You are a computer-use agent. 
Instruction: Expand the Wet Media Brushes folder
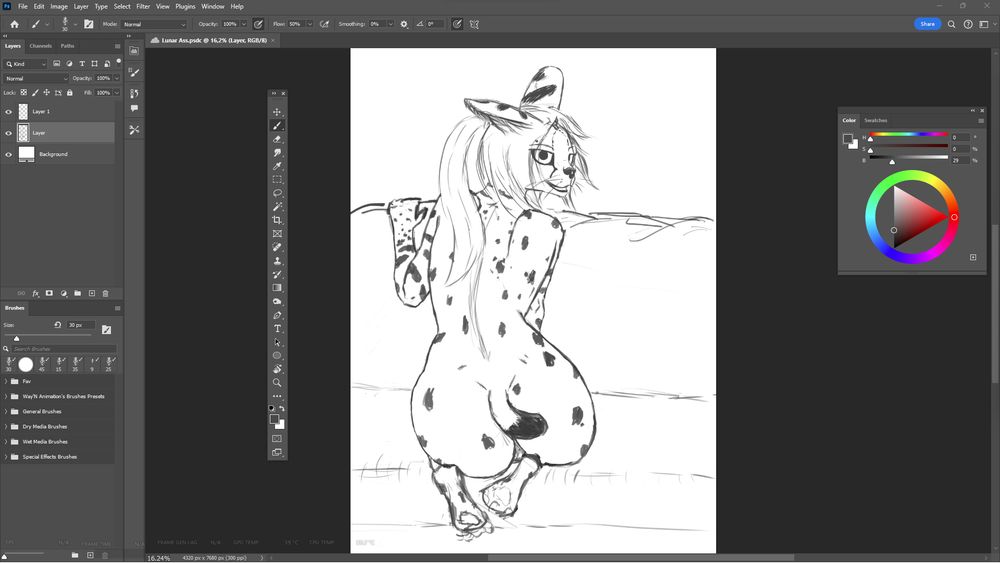(x=6, y=442)
